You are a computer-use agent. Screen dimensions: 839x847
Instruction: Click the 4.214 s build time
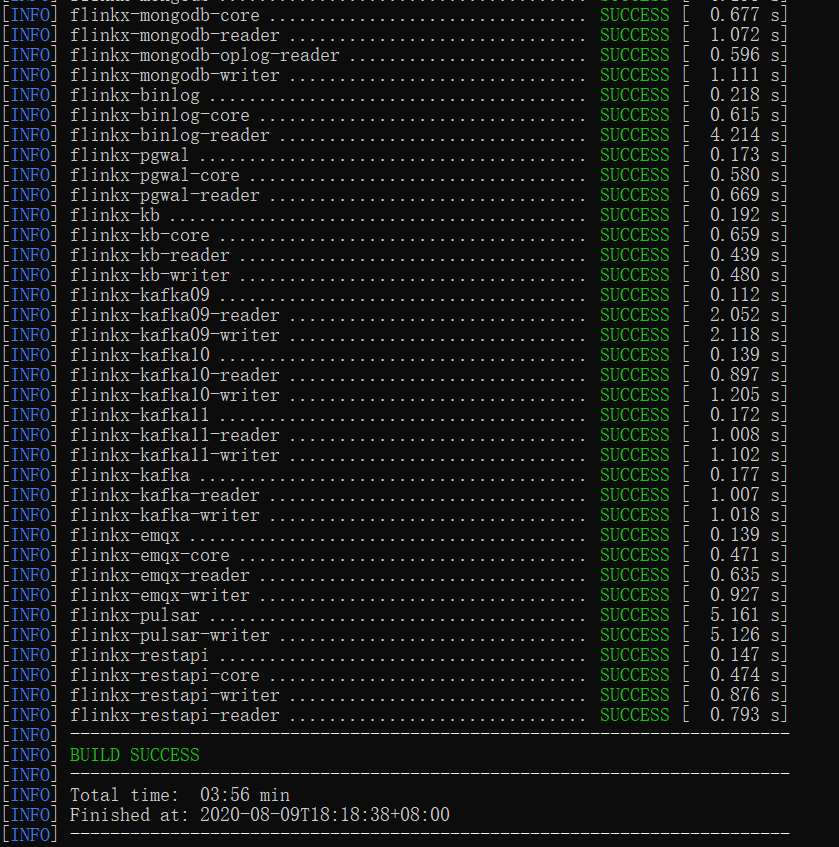(748, 135)
